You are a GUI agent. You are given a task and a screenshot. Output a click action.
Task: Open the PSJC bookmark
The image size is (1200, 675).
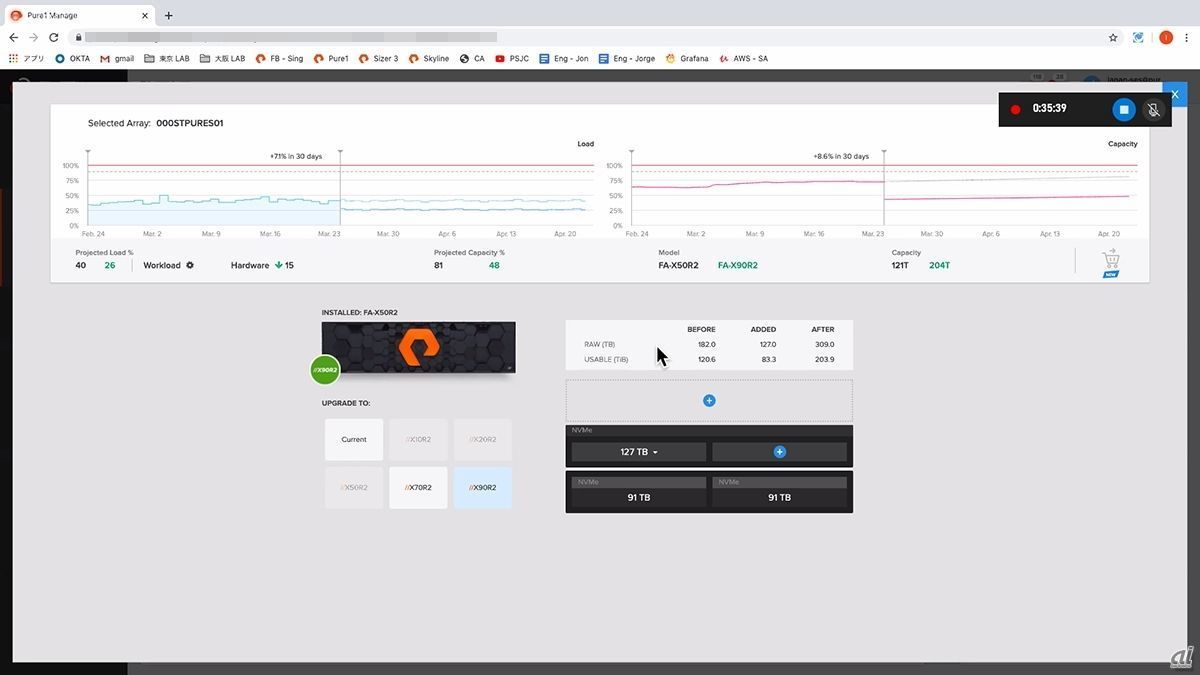[x=512, y=59]
